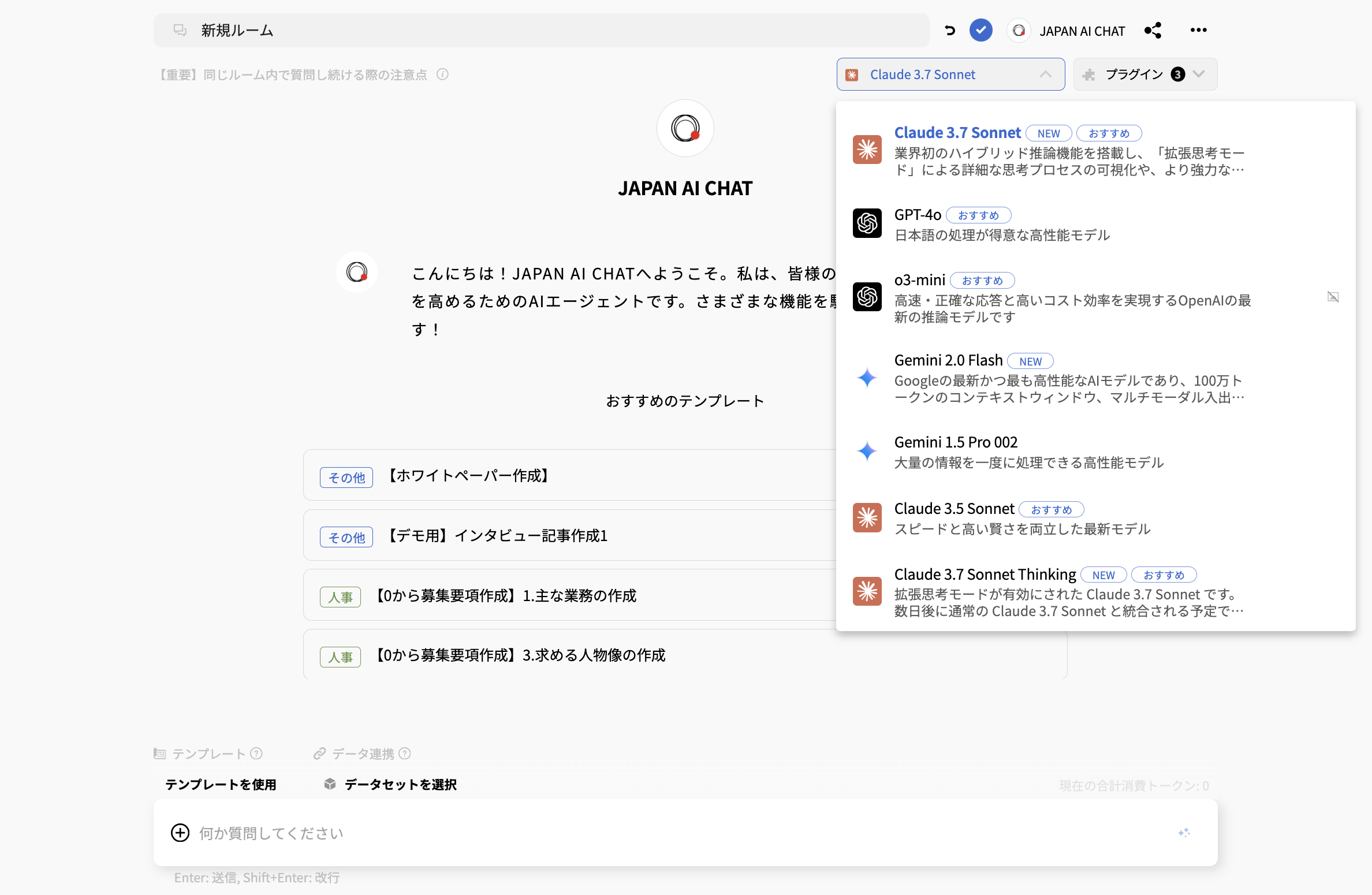Click the blue checkmark circle icon
This screenshot has height=895, width=1372.
[x=981, y=30]
